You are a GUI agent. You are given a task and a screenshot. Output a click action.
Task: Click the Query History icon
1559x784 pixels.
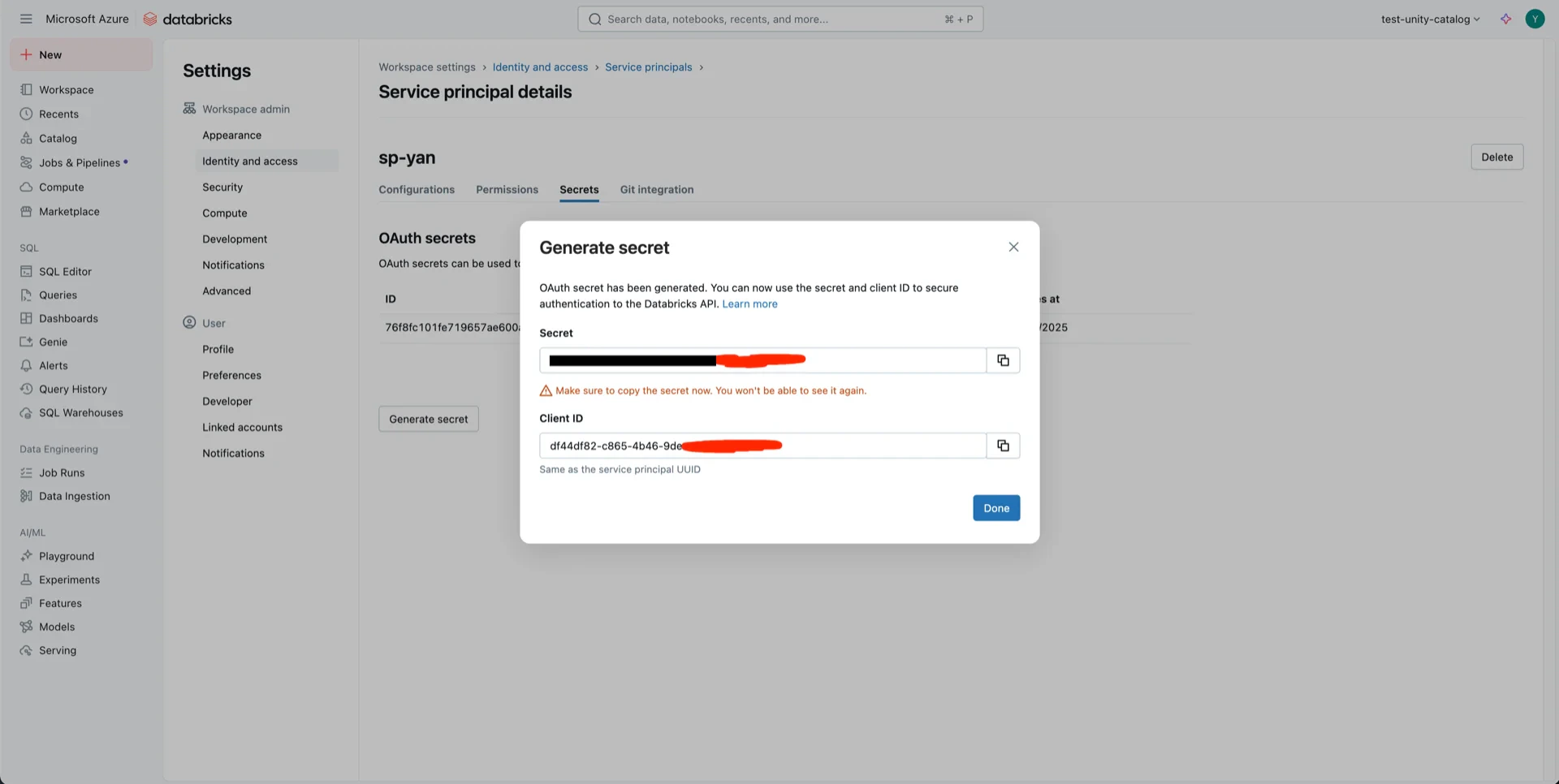coord(26,389)
